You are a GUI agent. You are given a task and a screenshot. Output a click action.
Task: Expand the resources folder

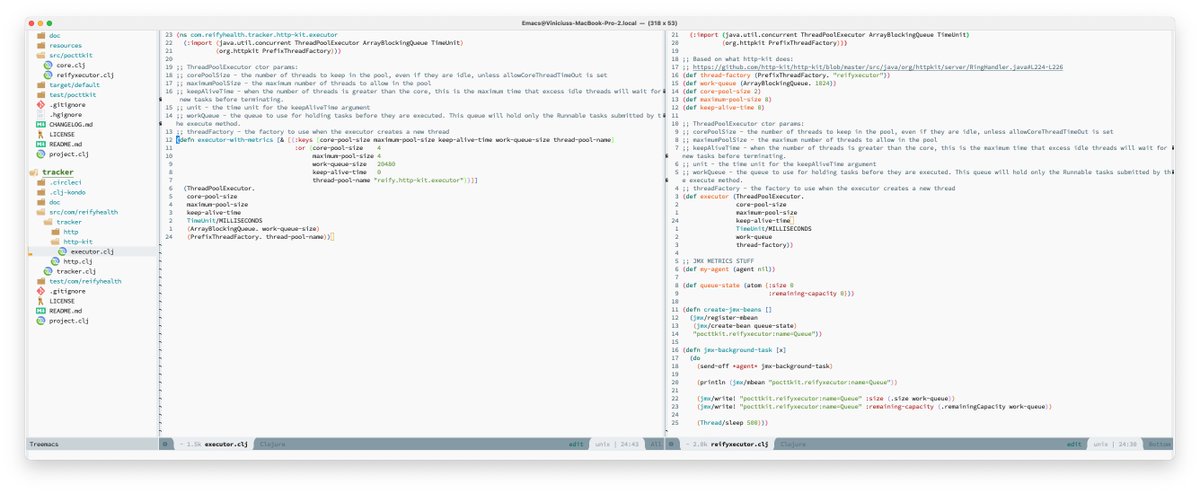(x=65, y=45)
